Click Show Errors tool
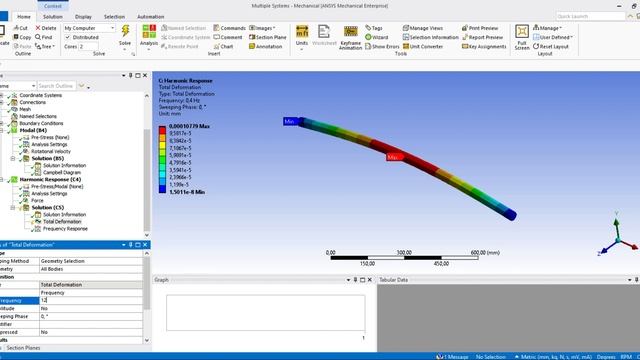The width and height of the screenshot is (640, 360). point(382,47)
